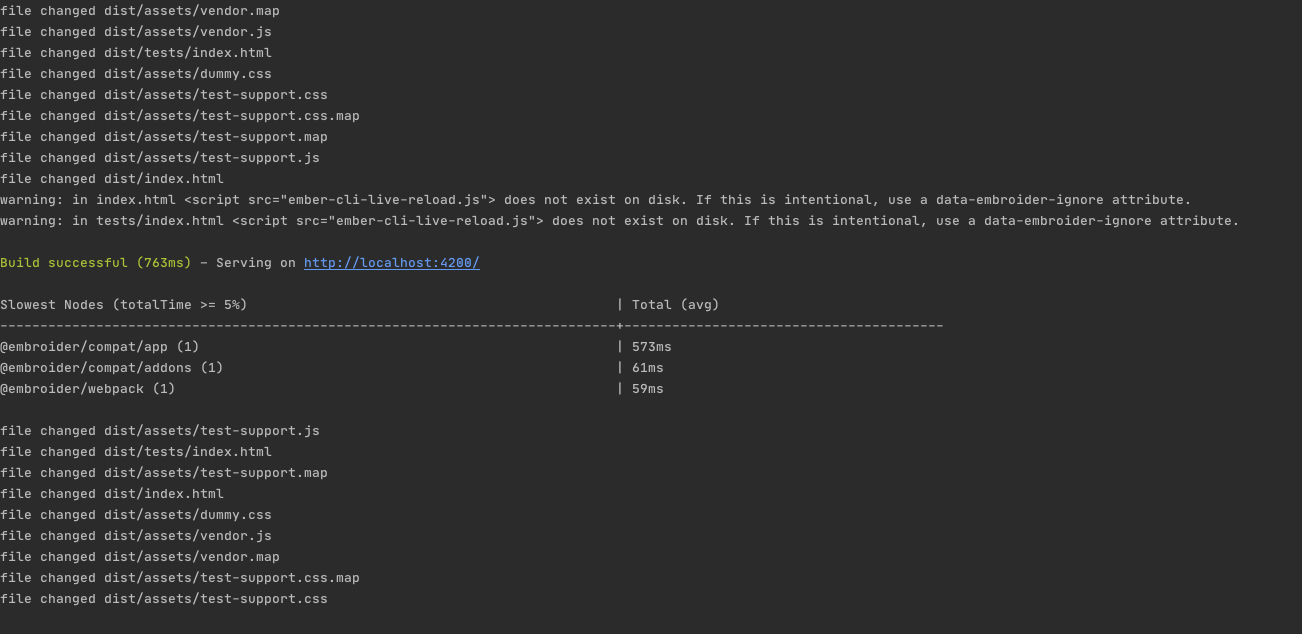Click the 'Slowest Nodes (totalTime >= 5%)' header
1302x634 pixels.
tap(124, 305)
